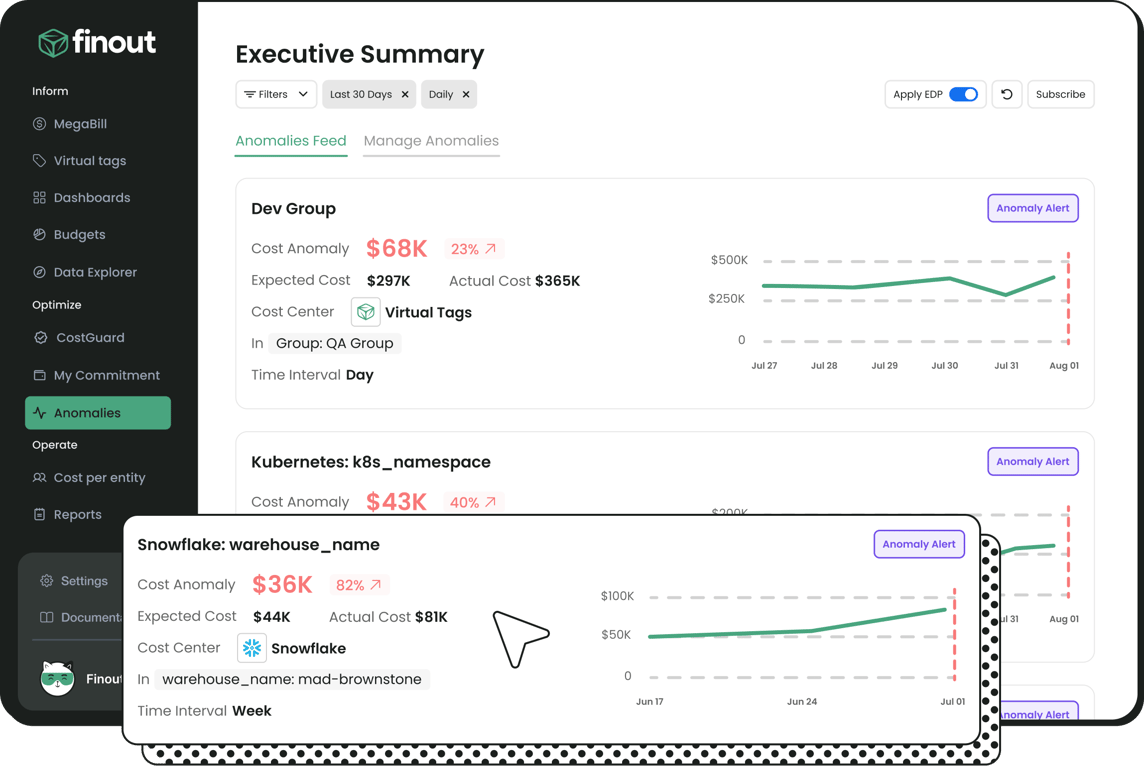Open Virtual tags via its tag icon
The width and height of the screenshot is (1144, 766).
tap(39, 161)
